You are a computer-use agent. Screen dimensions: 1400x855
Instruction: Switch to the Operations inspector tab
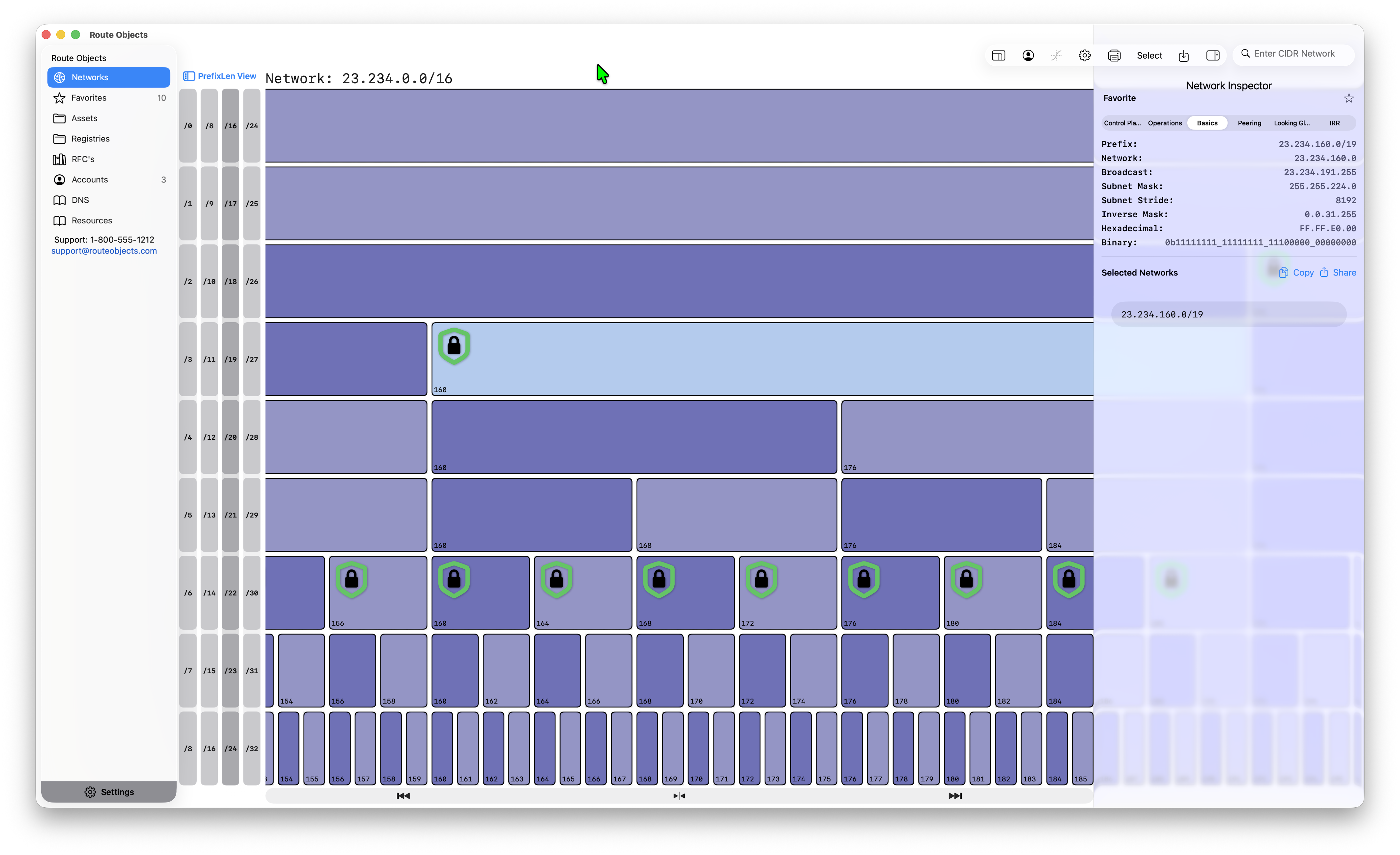tap(1164, 123)
